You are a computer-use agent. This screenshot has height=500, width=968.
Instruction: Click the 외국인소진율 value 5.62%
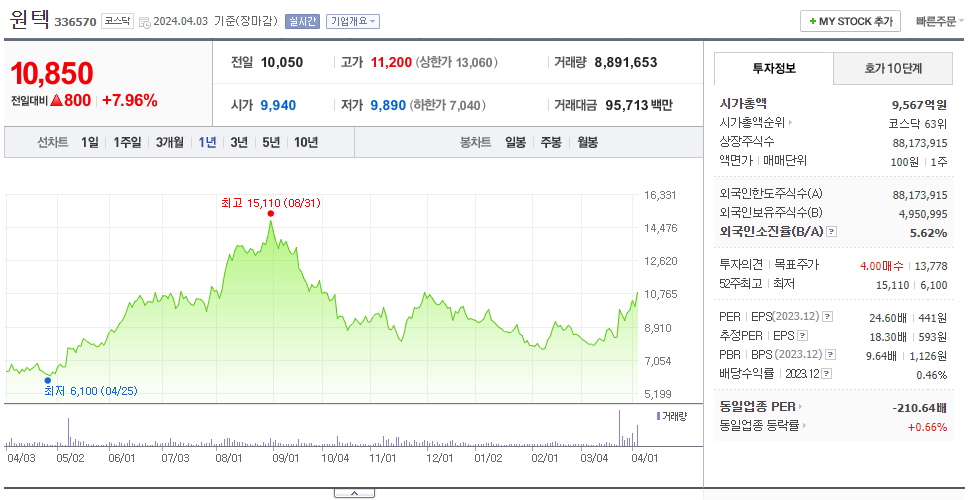point(928,233)
